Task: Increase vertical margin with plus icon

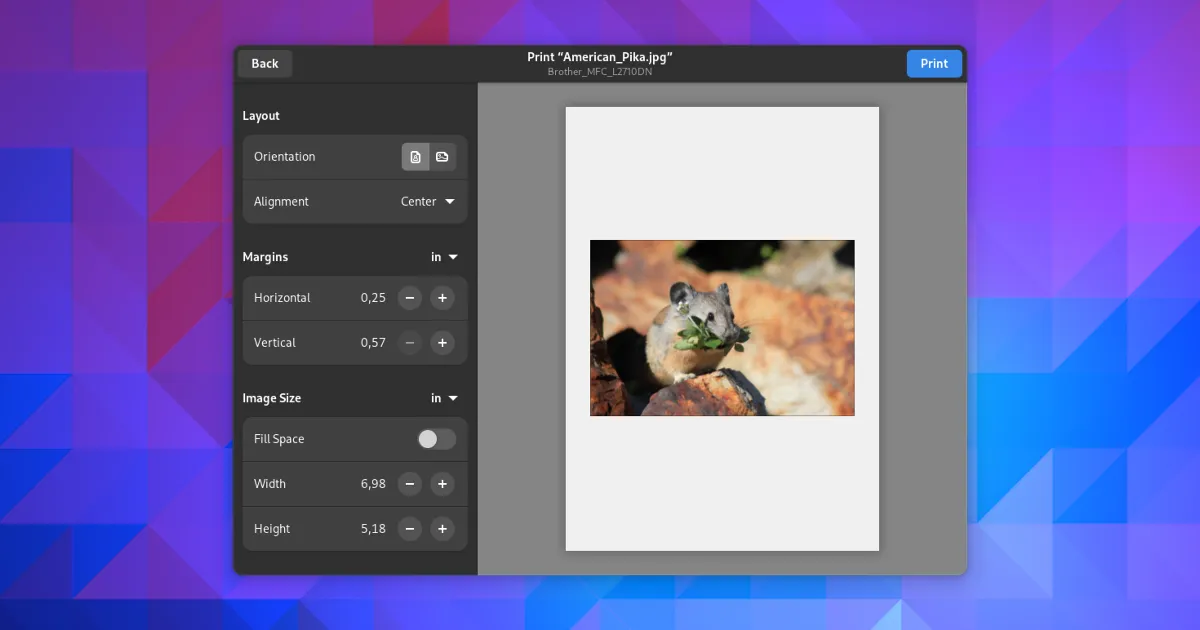Action: 442,343
